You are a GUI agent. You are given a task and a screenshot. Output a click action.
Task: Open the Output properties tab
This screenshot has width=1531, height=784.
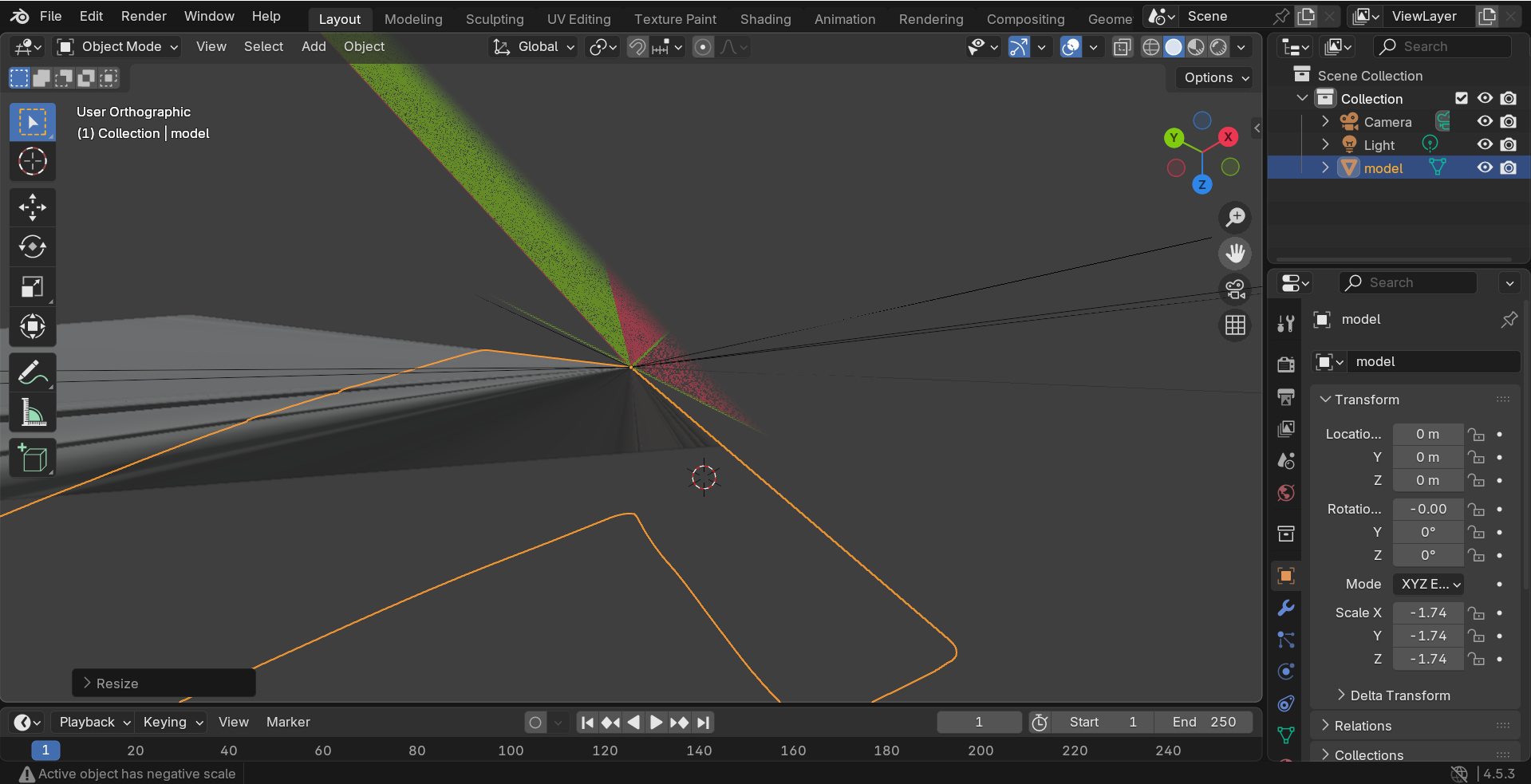(x=1286, y=396)
